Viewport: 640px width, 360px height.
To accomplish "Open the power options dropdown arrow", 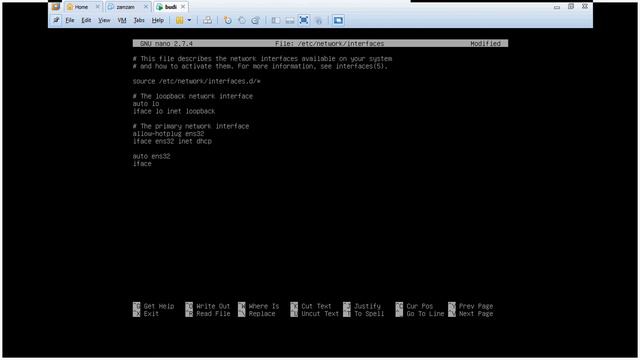I will pyautogui.click(x=189, y=20).
